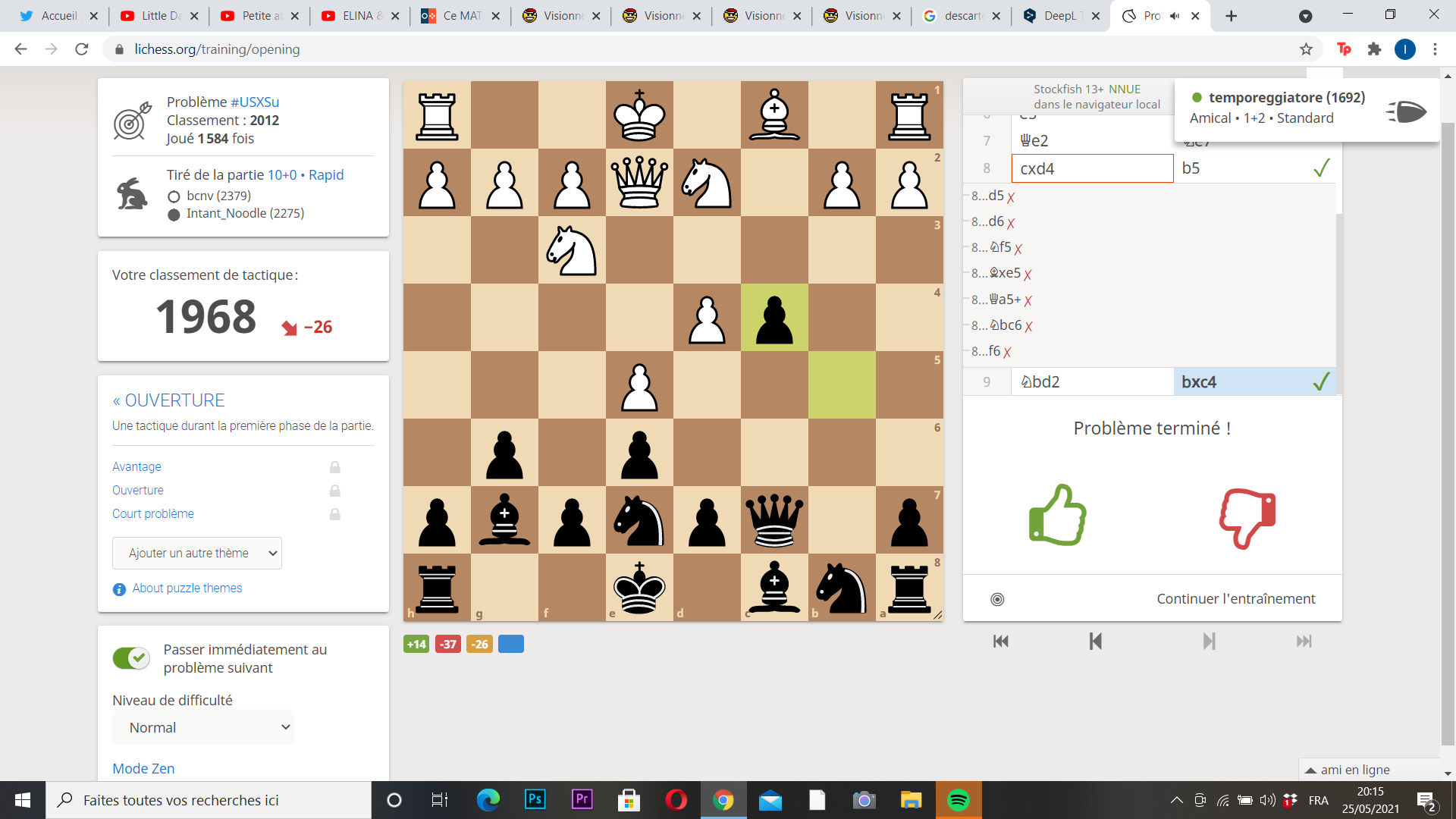
Task: Open the Niveau de difficulté dropdown
Action: coord(203,727)
